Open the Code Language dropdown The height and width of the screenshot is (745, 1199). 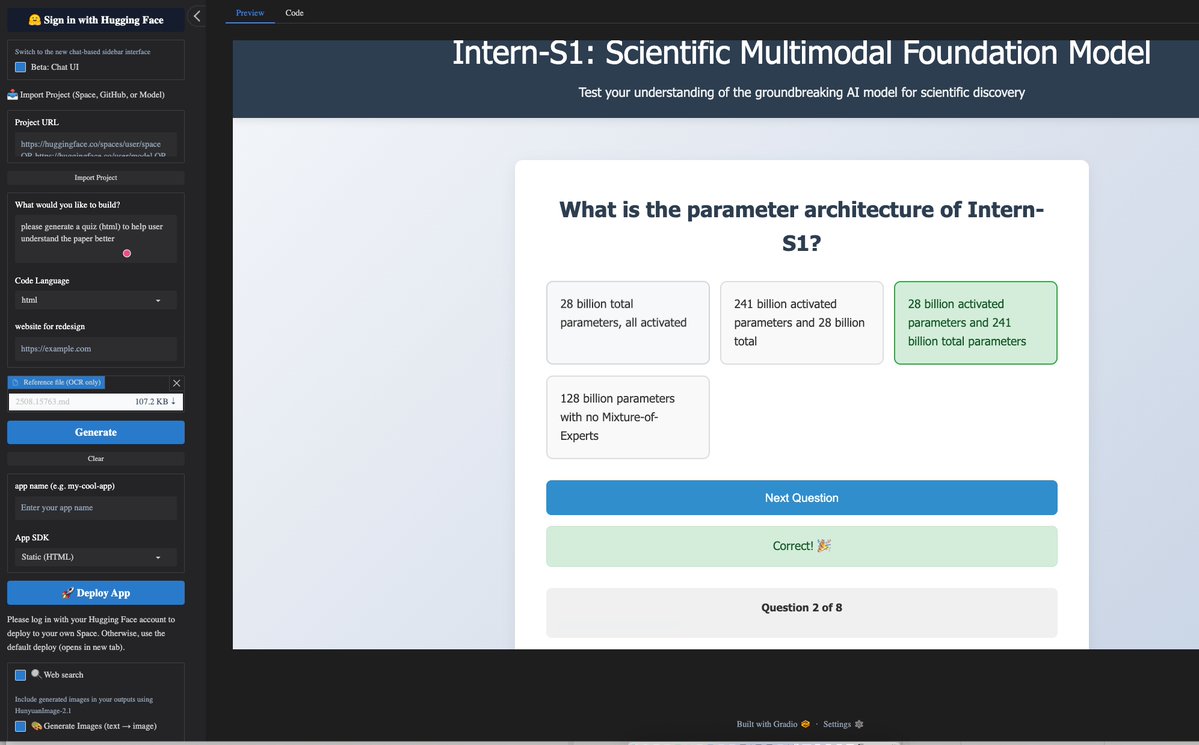click(96, 300)
